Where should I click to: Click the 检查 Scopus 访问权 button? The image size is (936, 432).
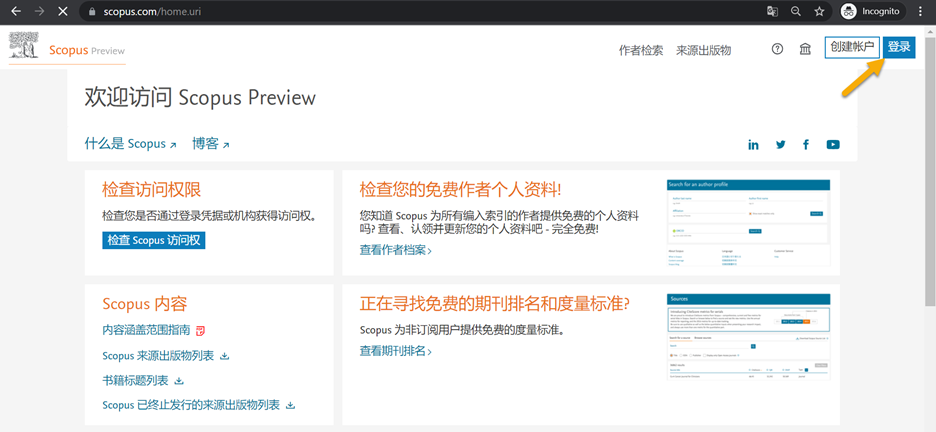(x=153, y=240)
